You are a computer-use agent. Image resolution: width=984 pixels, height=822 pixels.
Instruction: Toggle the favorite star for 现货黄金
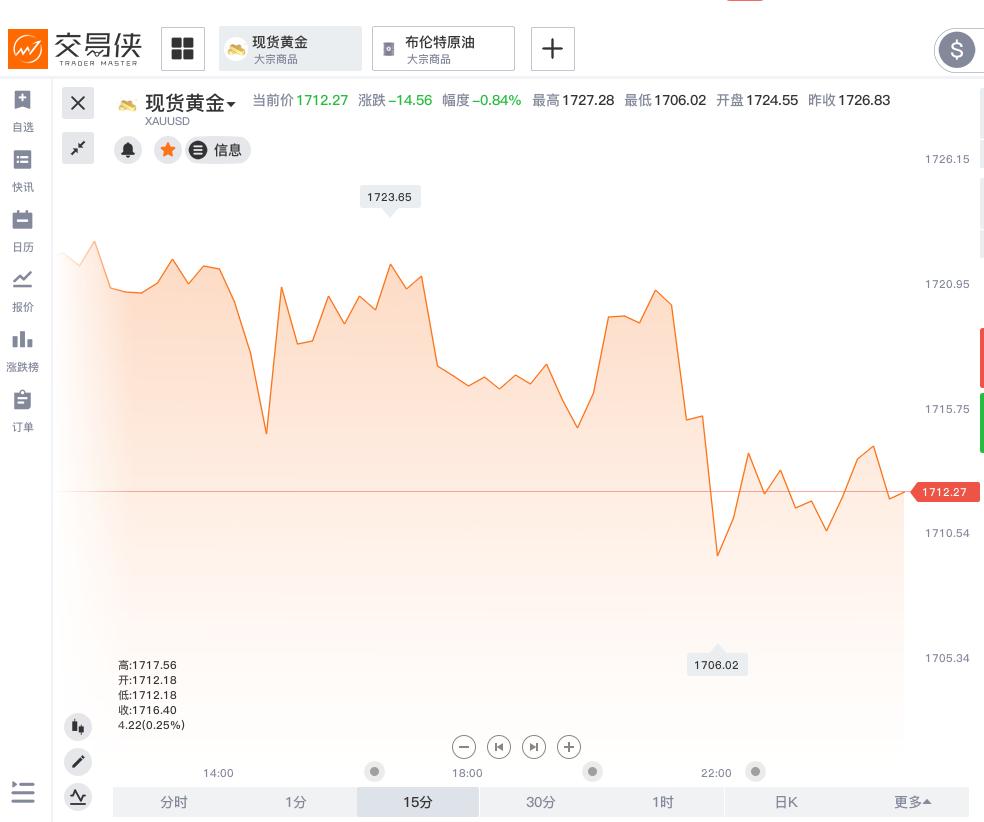click(x=168, y=150)
